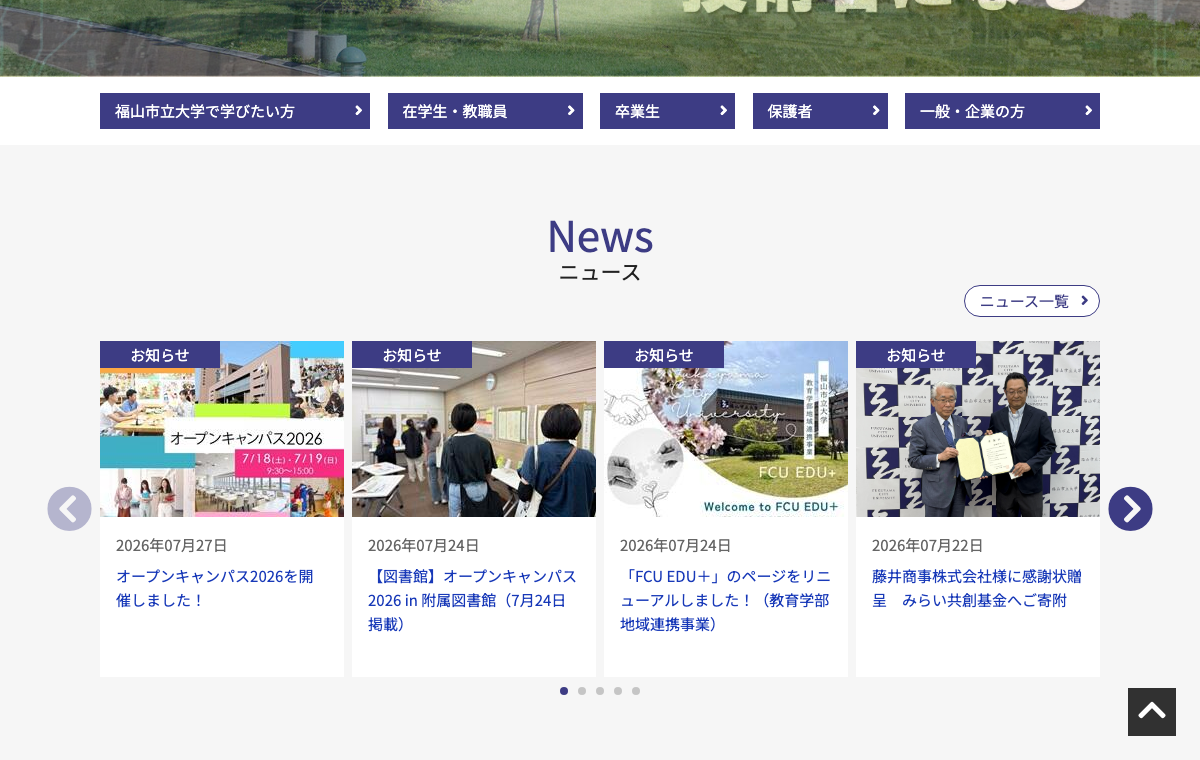This screenshot has width=1200, height=760.
Task: Open 「FCU EDU＋」のページをリニューアル article link
Action: click(x=725, y=600)
